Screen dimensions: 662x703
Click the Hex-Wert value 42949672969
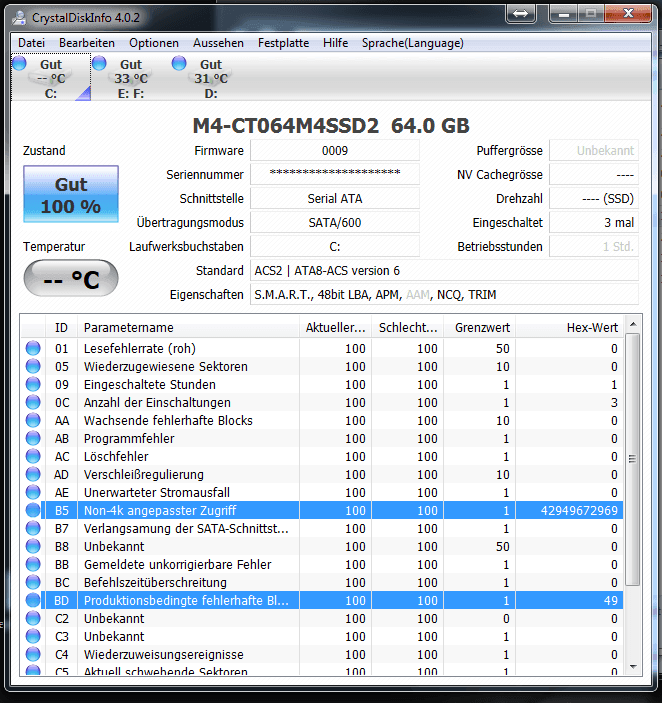point(579,511)
